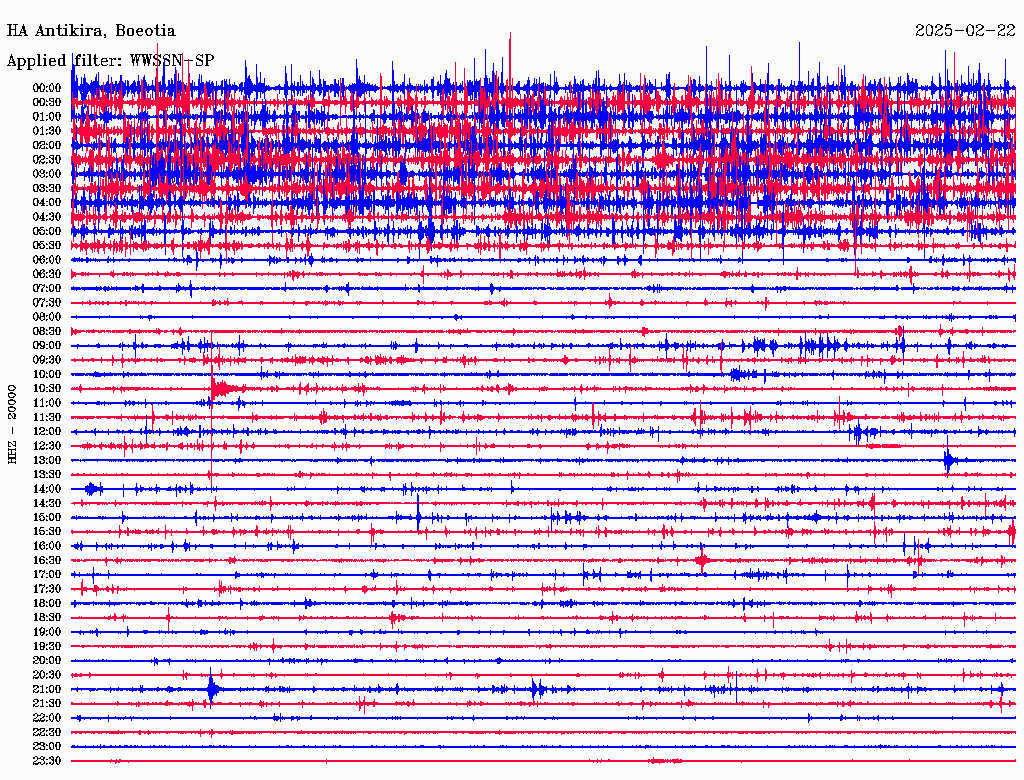Click the date 2025-02-22
Viewport: 1024px width, 780px height.
(x=965, y=31)
